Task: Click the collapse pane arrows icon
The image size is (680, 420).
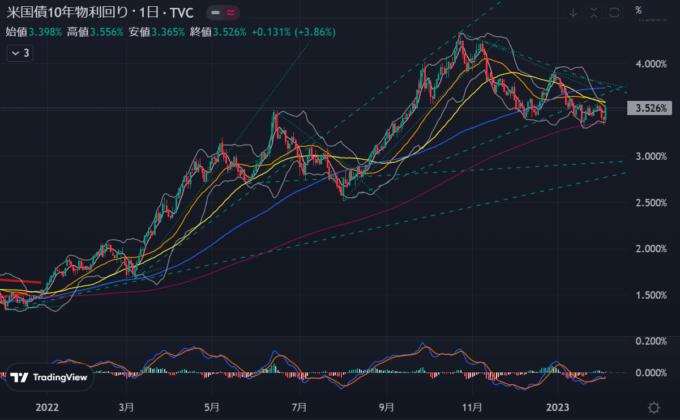Action: click(593, 14)
